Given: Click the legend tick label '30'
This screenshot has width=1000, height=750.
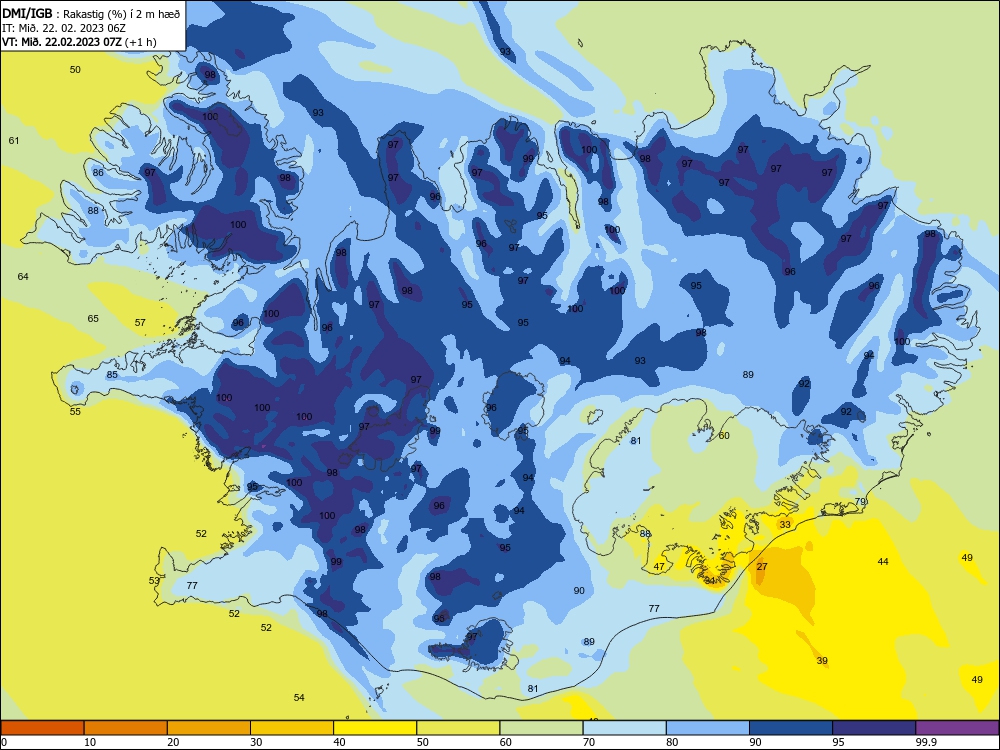Looking at the screenshot, I should click(x=256, y=742).
